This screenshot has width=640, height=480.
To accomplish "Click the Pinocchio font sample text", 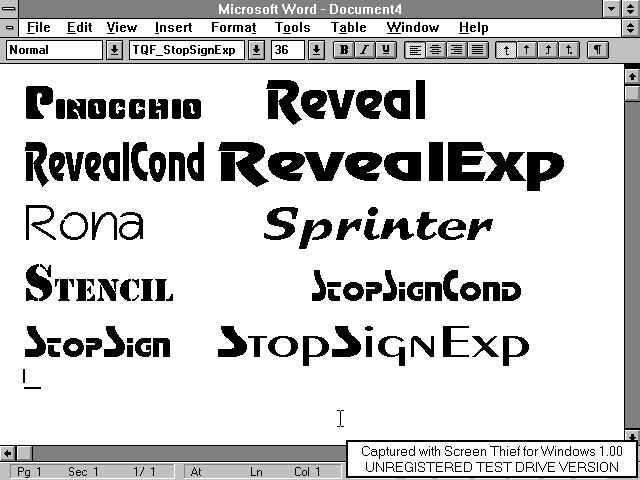I will pos(113,102).
